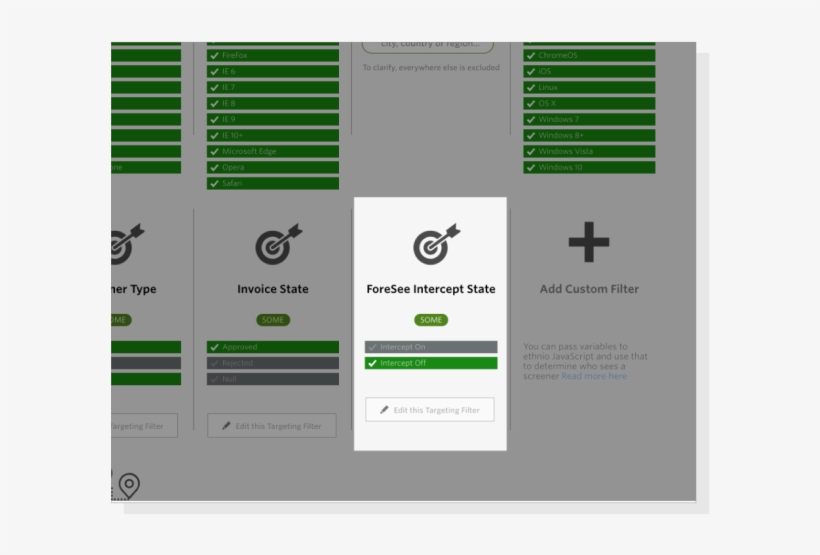Image resolution: width=820 pixels, height=555 pixels.
Task: Toggle the Safari browser filter
Action: tap(272, 183)
